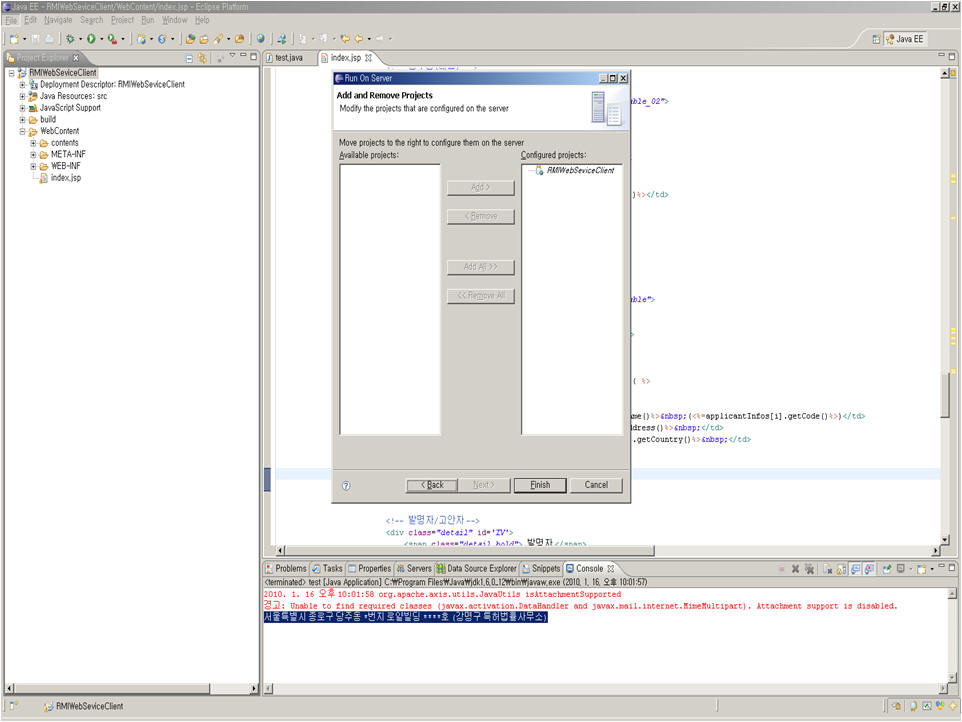Click the Finish button
The width and height of the screenshot is (962, 722).
[540, 485]
